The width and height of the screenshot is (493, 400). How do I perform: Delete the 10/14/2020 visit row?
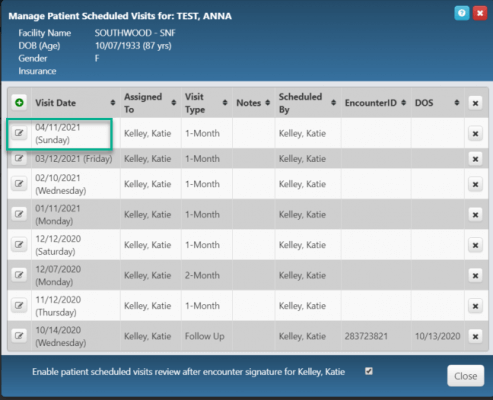475,336
